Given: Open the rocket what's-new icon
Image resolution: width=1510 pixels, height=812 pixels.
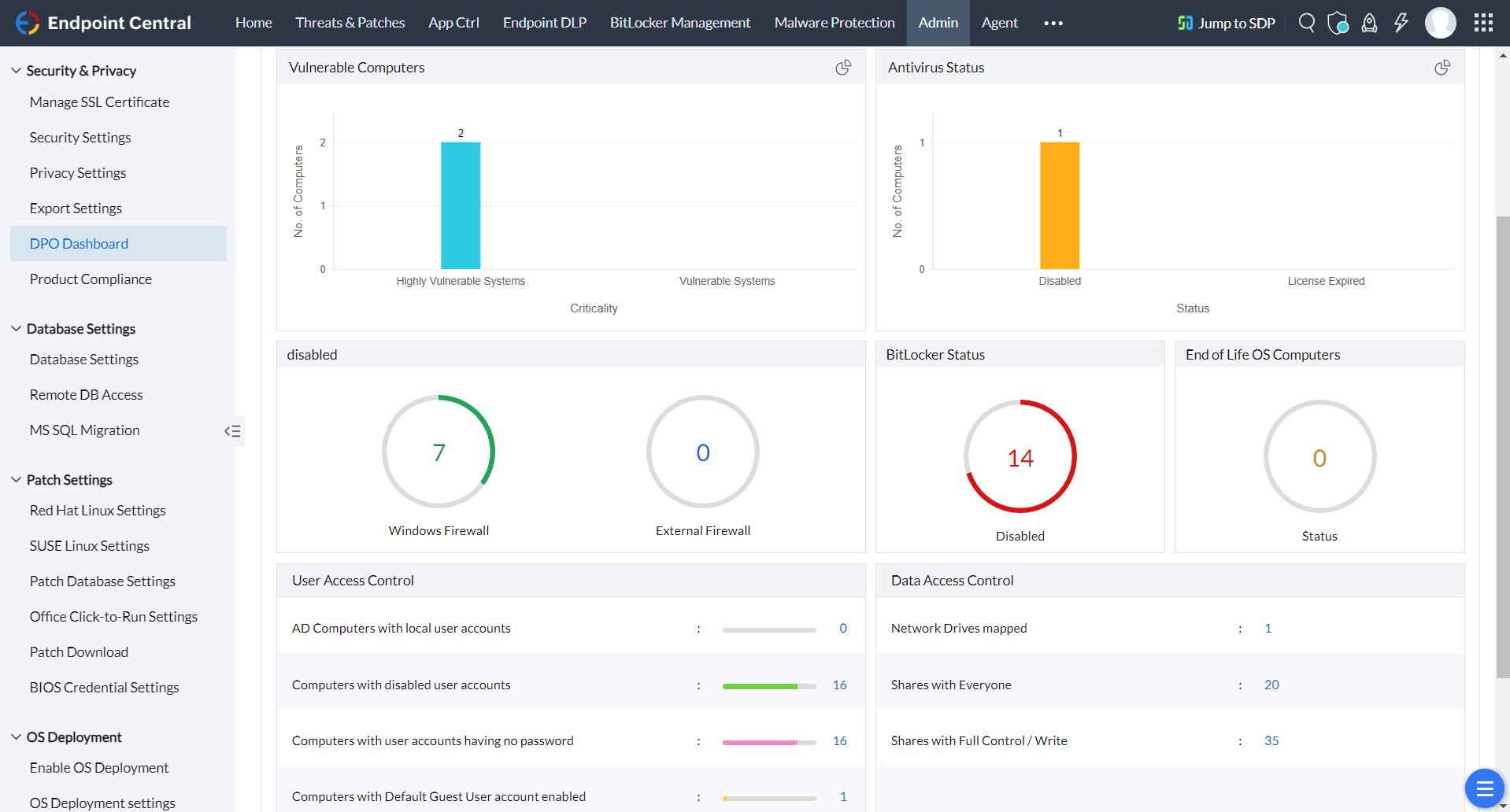Looking at the screenshot, I should [x=1369, y=23].
